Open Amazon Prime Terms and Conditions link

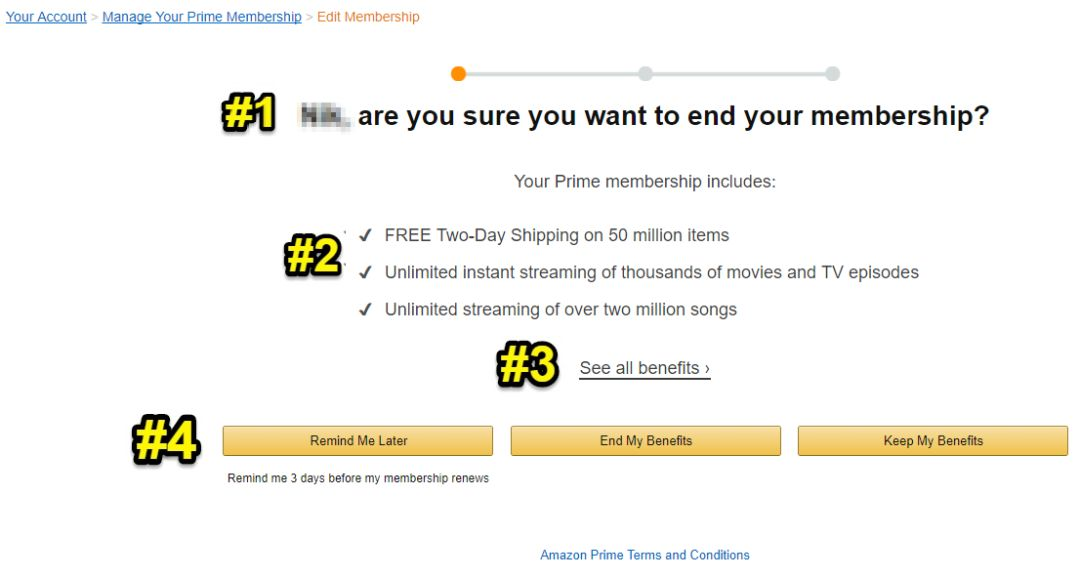pos(645,555)
